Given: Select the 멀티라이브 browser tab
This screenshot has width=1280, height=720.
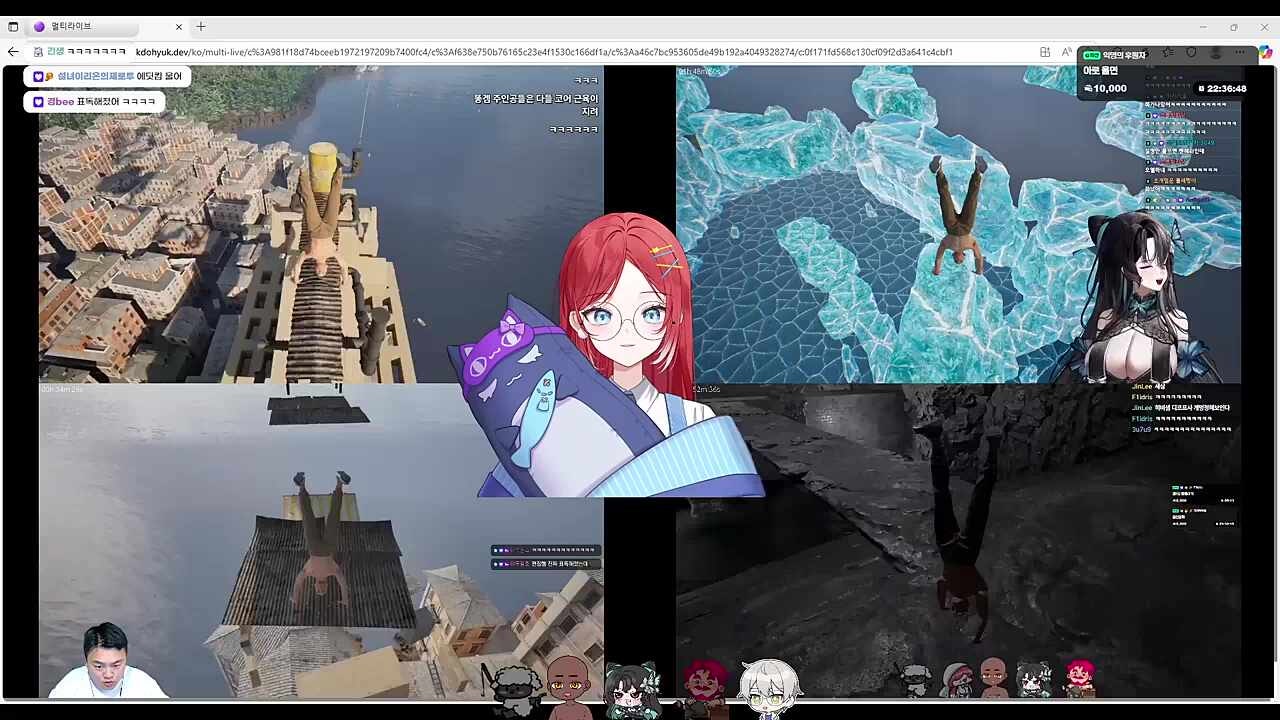Looking at the screenshot, I should click(x=108, y=27).
